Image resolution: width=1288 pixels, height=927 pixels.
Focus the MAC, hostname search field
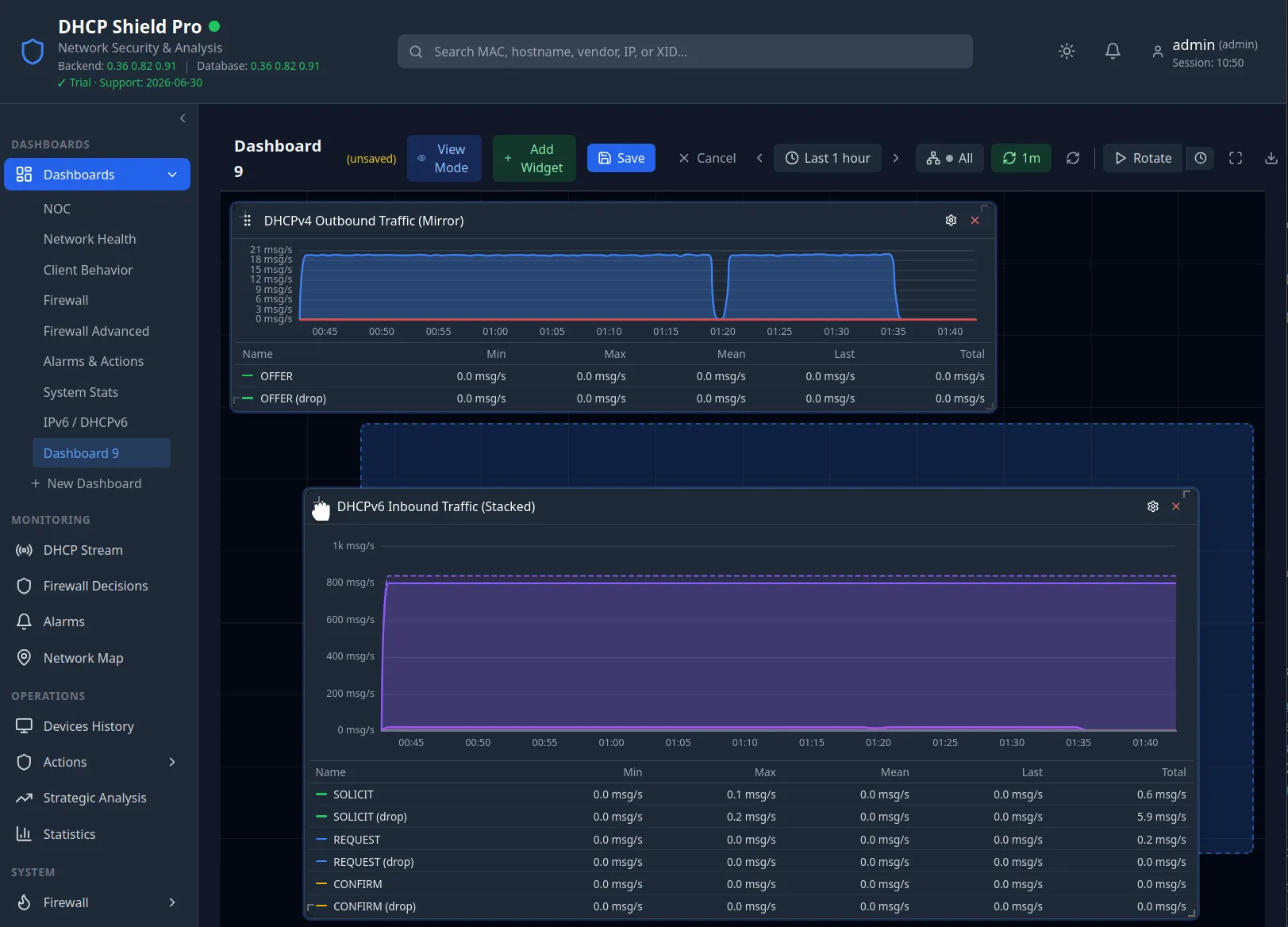(x=685, y=52)
